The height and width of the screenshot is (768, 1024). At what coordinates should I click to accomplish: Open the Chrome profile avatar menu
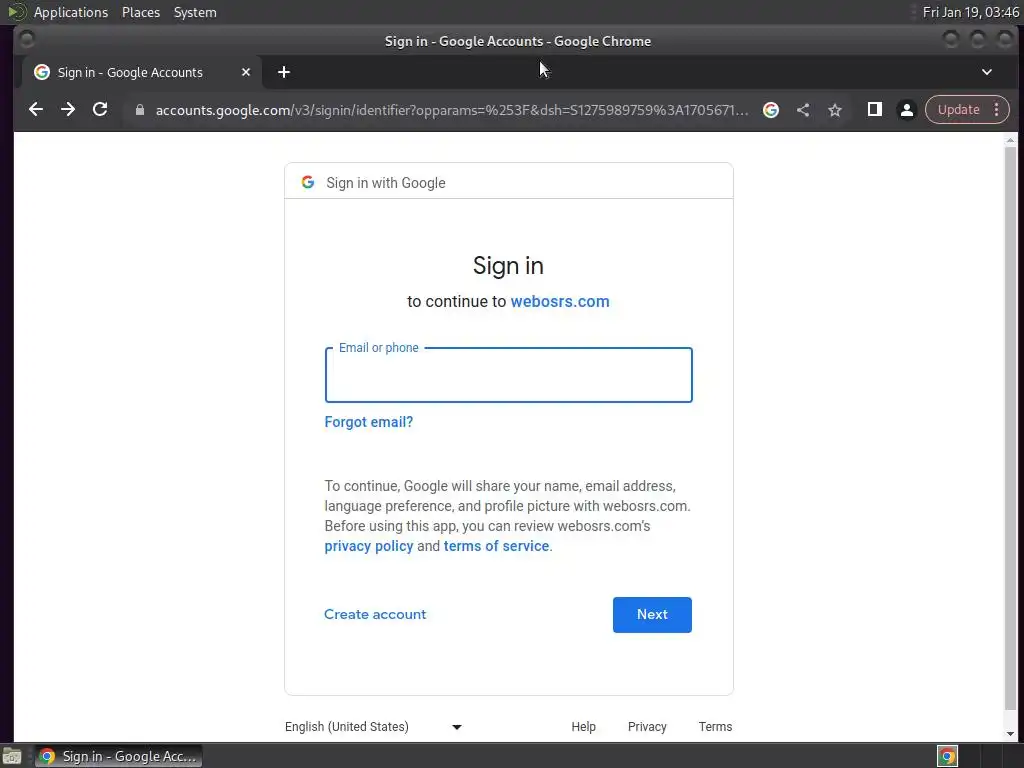[906, 110]
